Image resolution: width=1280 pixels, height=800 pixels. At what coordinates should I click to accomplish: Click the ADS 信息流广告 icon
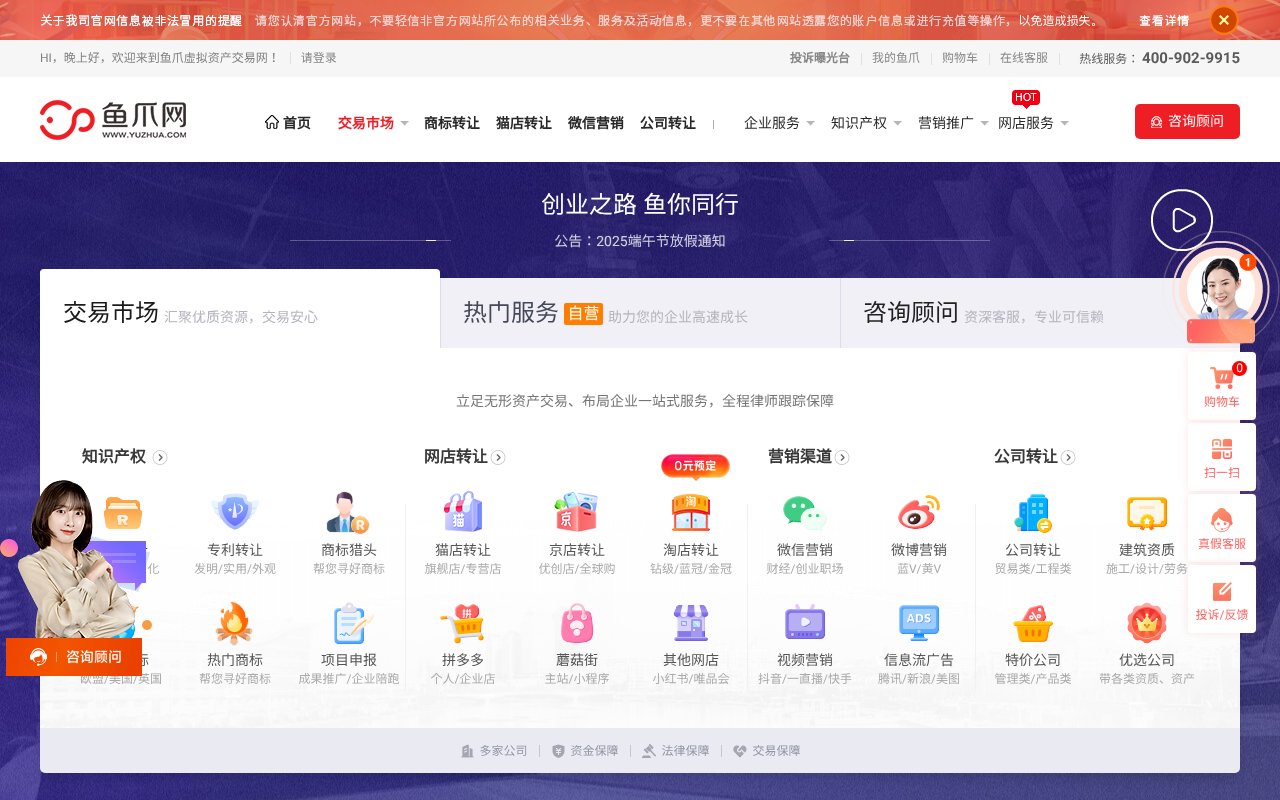(920, 624)
